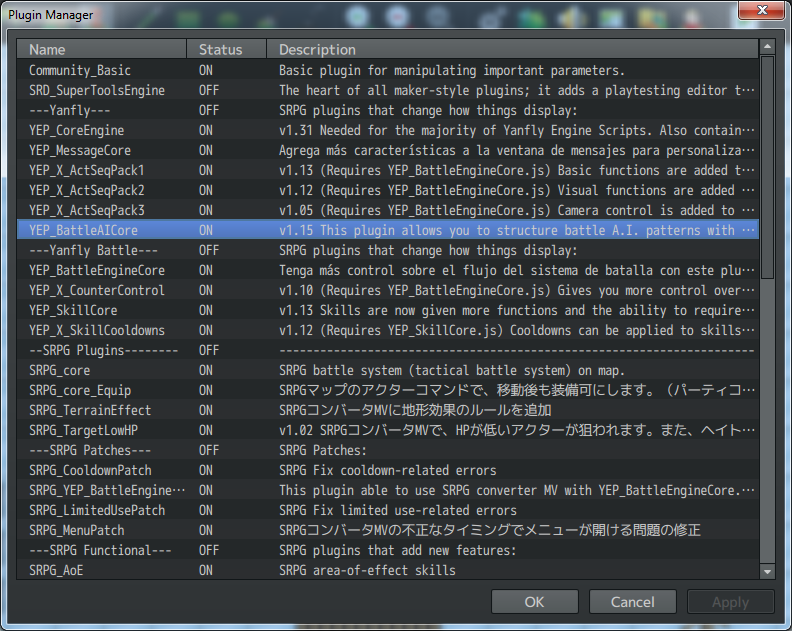
Task: Select the SRD_SuperToolsEngine plugin row
Action: click(x=388, y=90)
